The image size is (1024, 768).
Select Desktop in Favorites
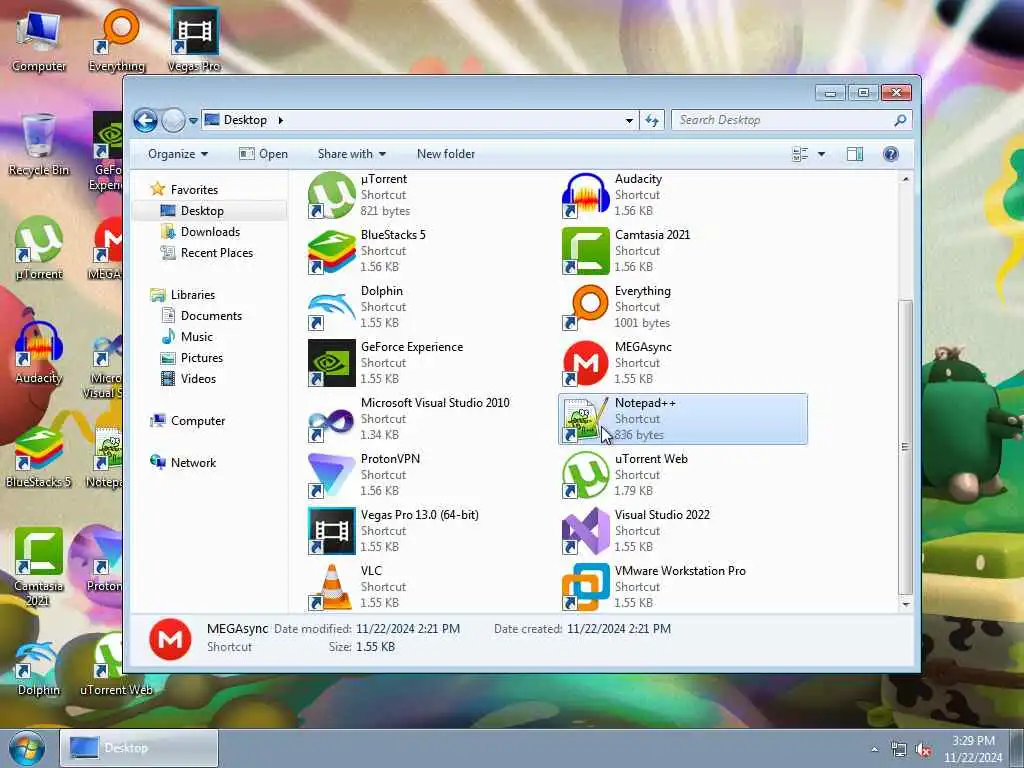(x=202, y=211)
